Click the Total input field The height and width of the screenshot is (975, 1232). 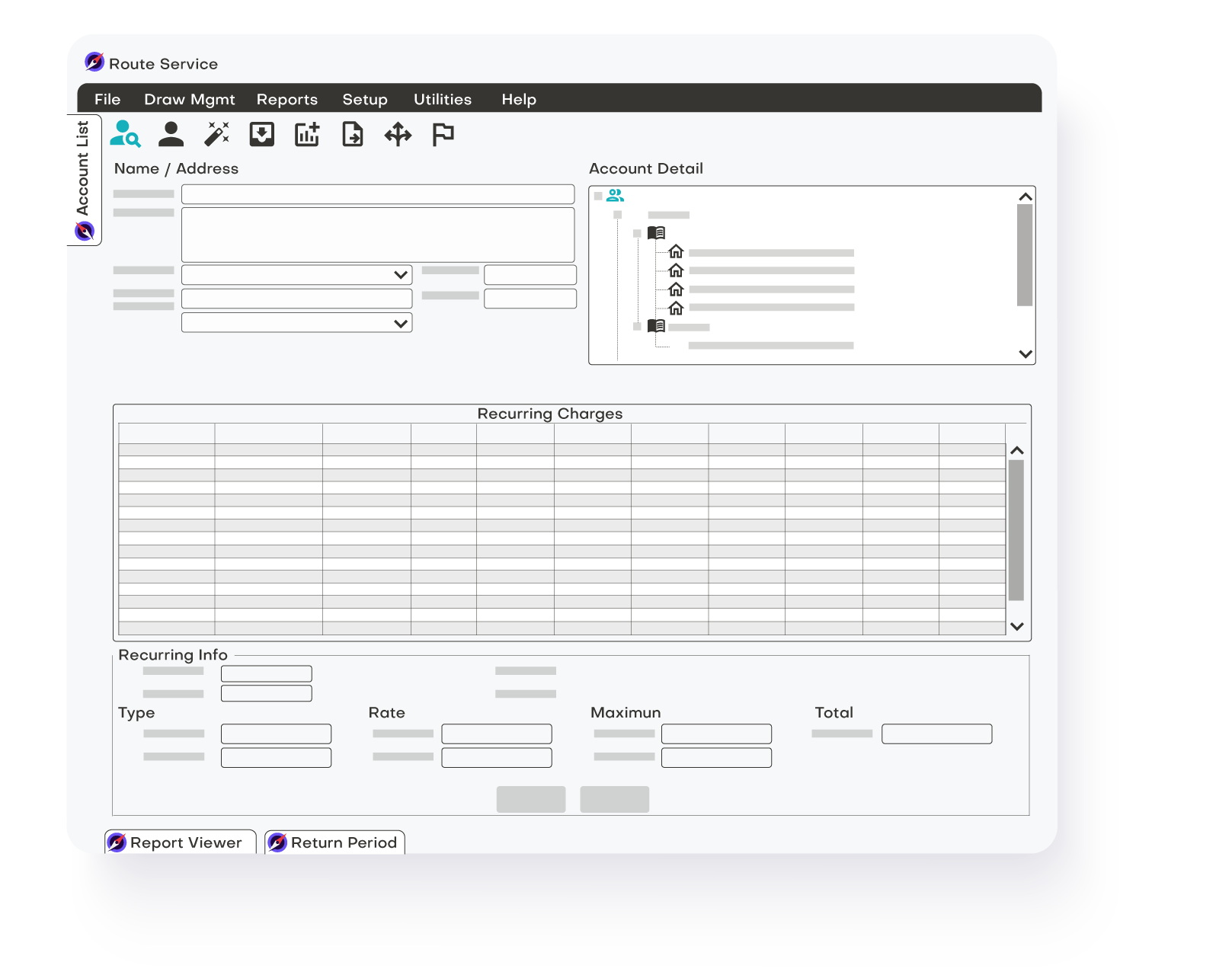coord(936,734)
